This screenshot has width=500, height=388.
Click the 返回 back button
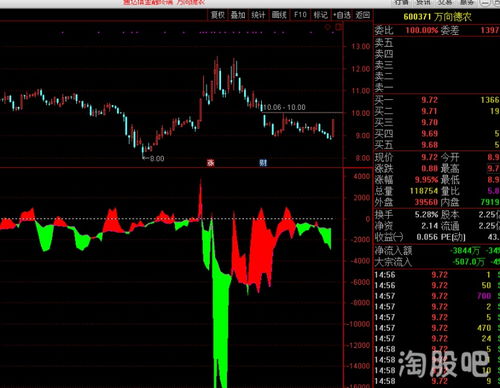[x=362, y=15]
